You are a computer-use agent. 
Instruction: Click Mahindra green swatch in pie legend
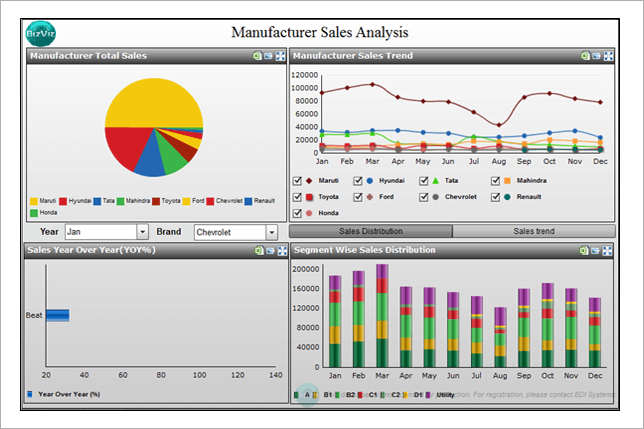coord(120,201)
